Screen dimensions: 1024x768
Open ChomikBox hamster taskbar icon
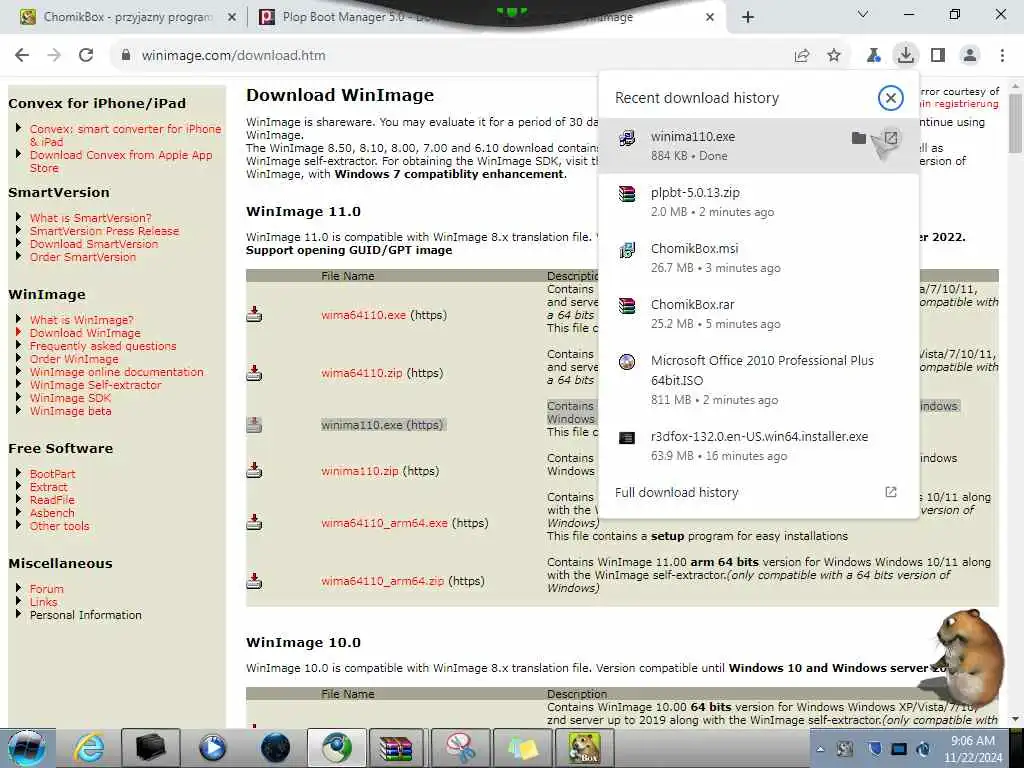coord(583,748)
